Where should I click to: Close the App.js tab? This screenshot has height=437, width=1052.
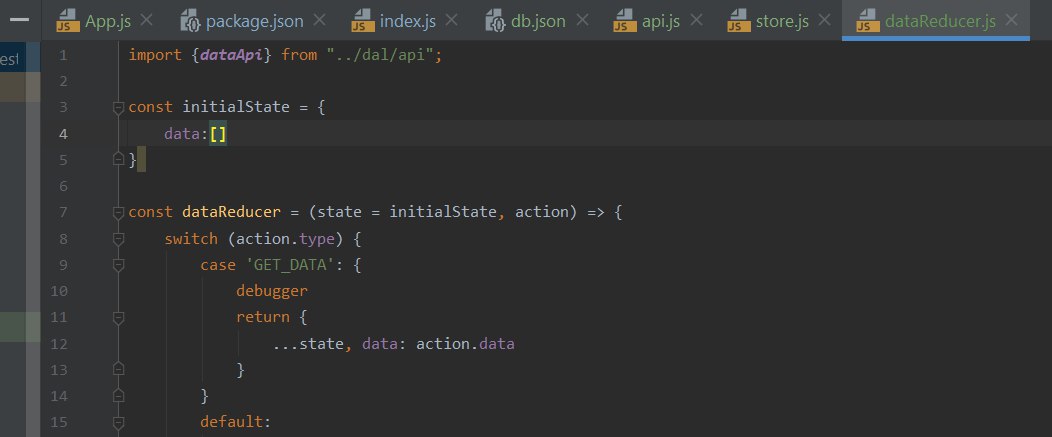tap(146, 21)
